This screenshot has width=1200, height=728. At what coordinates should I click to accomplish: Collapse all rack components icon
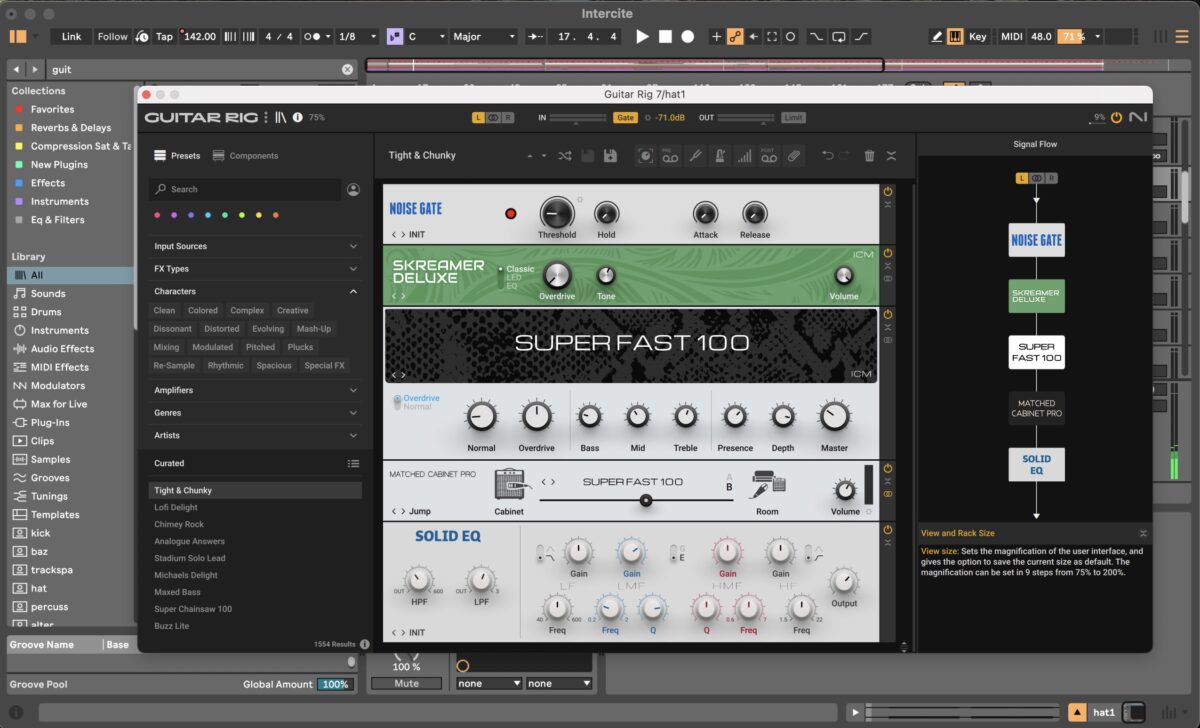click(x=891, y=156)
